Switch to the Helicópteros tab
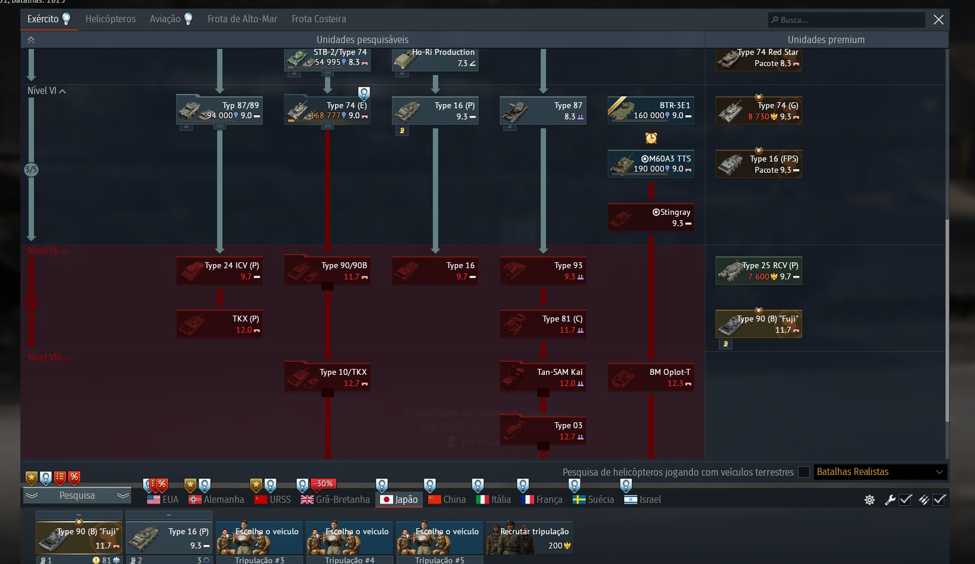Viewport: 975px width, 564px height. [x=111, y=19]
